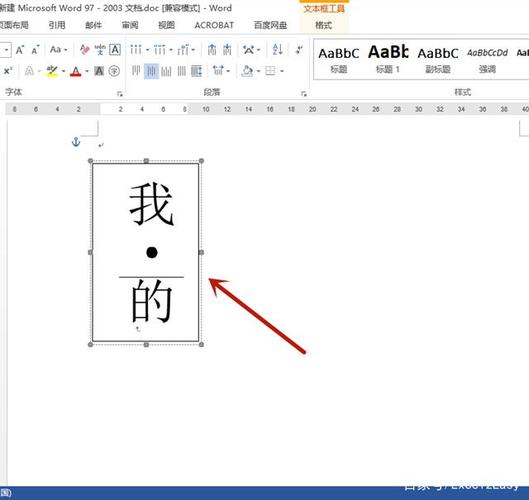
Task: Open the 邮件 ribbon tab
Action: 93,25
